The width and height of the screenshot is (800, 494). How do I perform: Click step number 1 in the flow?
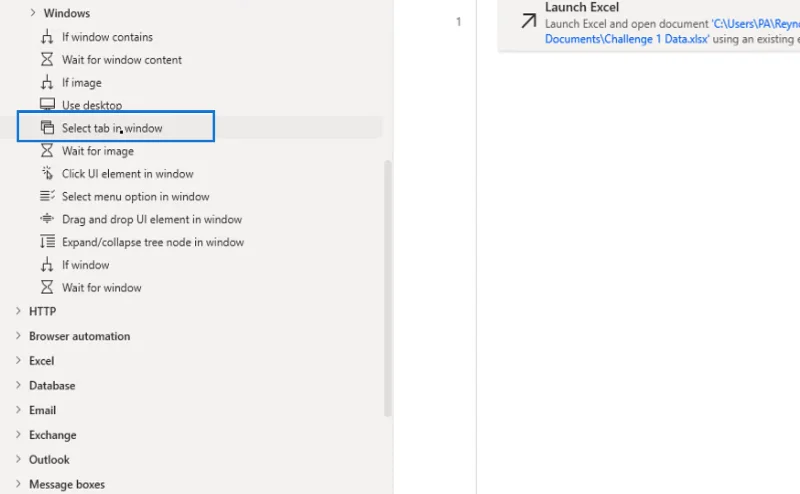click(458, 21)
